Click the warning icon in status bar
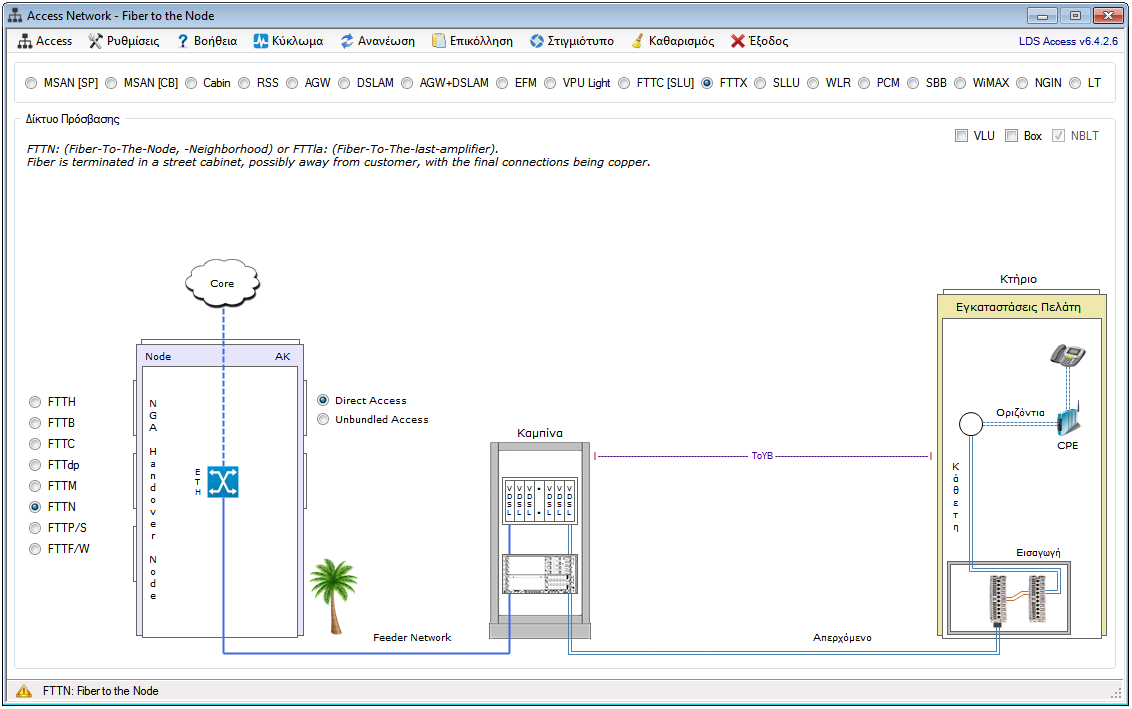This screenshot has height=709, width=1132. point(24,691)
